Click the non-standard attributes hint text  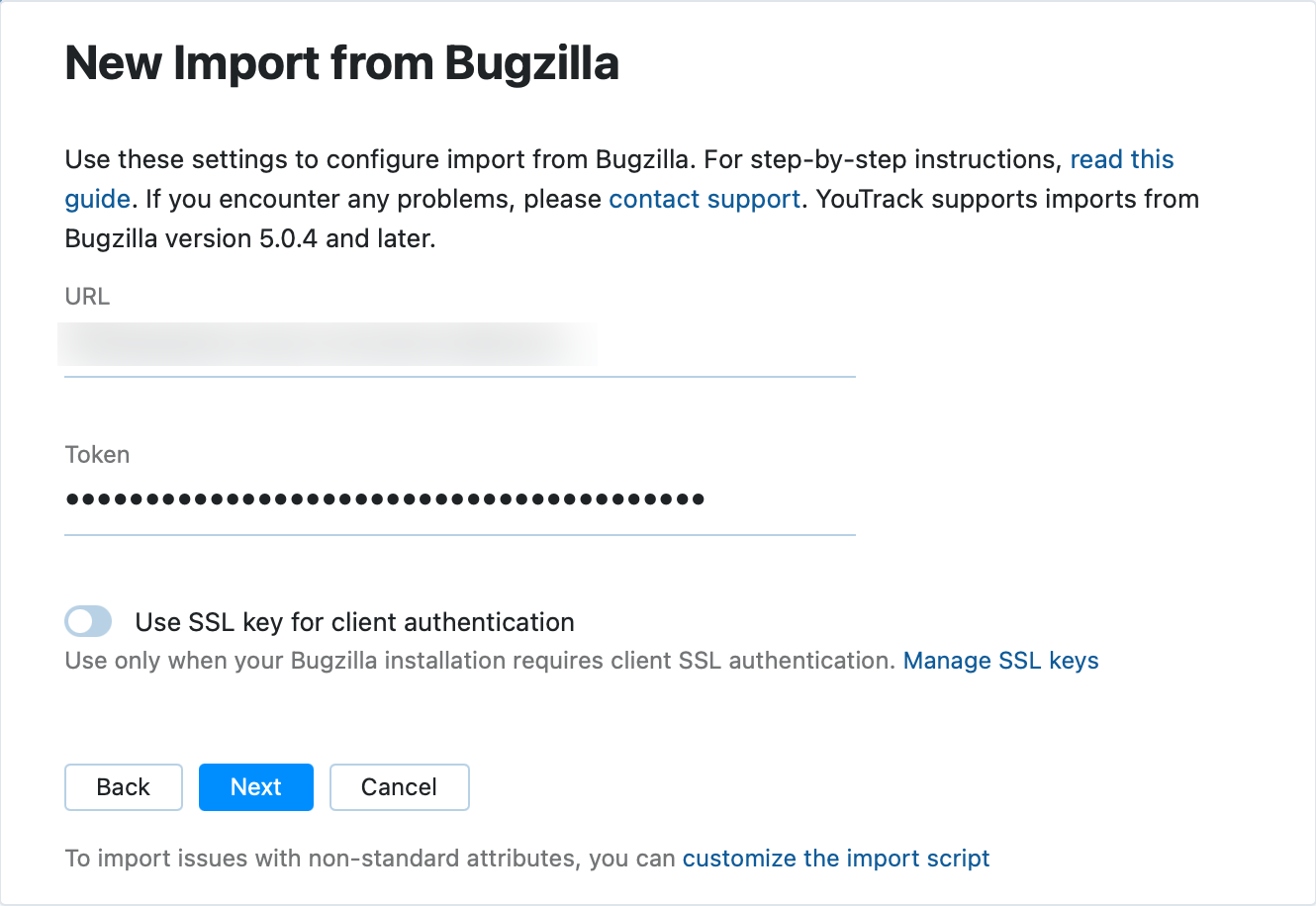pos(366,858)
